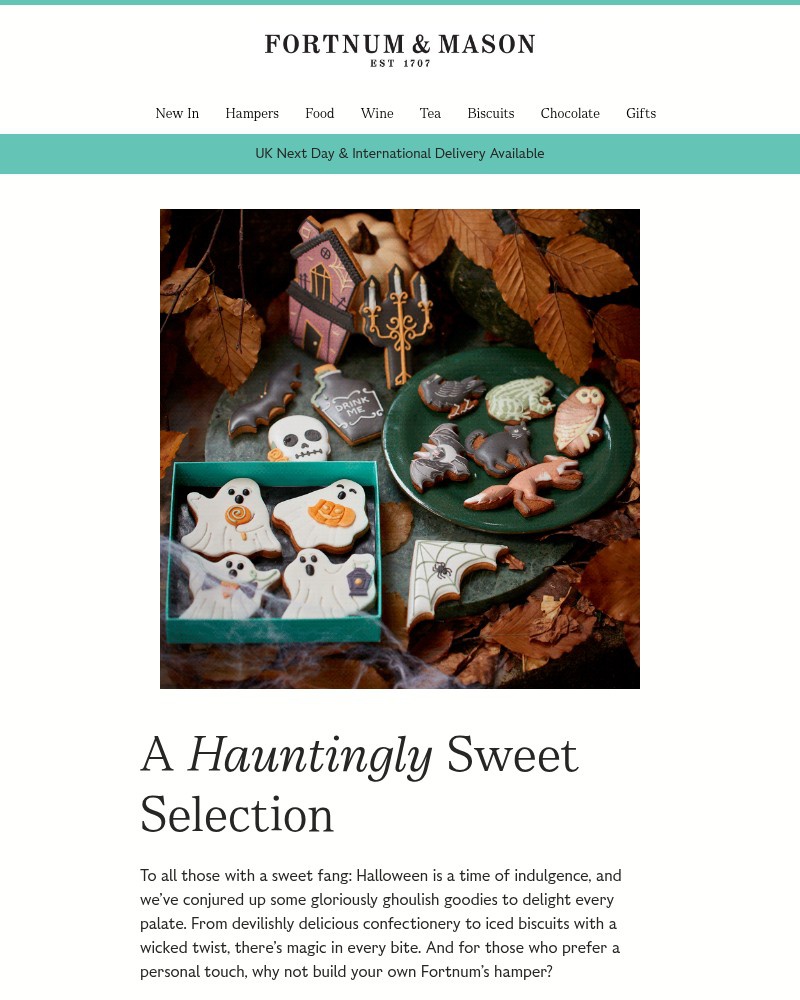Click the 'Drink Me' bottle biscuit
The image size is (800, 1000).
click(348, 404)
